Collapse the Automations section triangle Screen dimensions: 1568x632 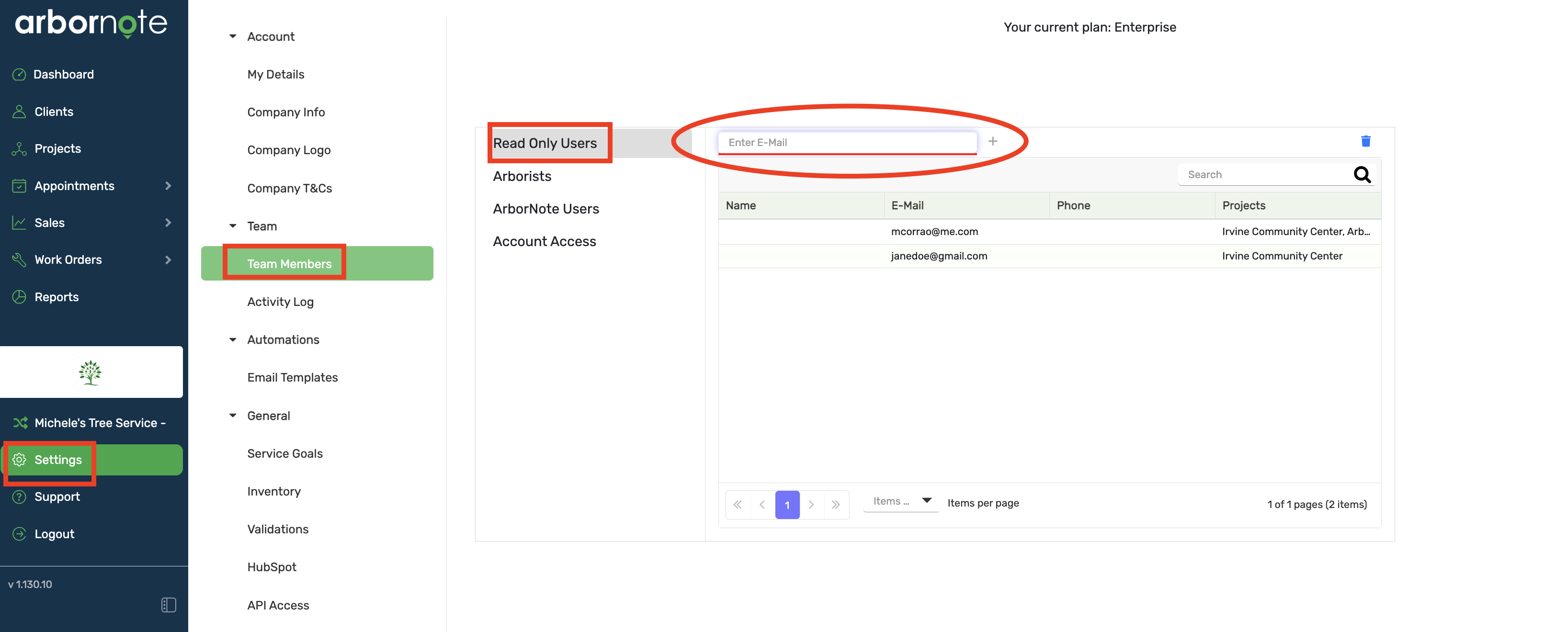click(x=233, y=339)
